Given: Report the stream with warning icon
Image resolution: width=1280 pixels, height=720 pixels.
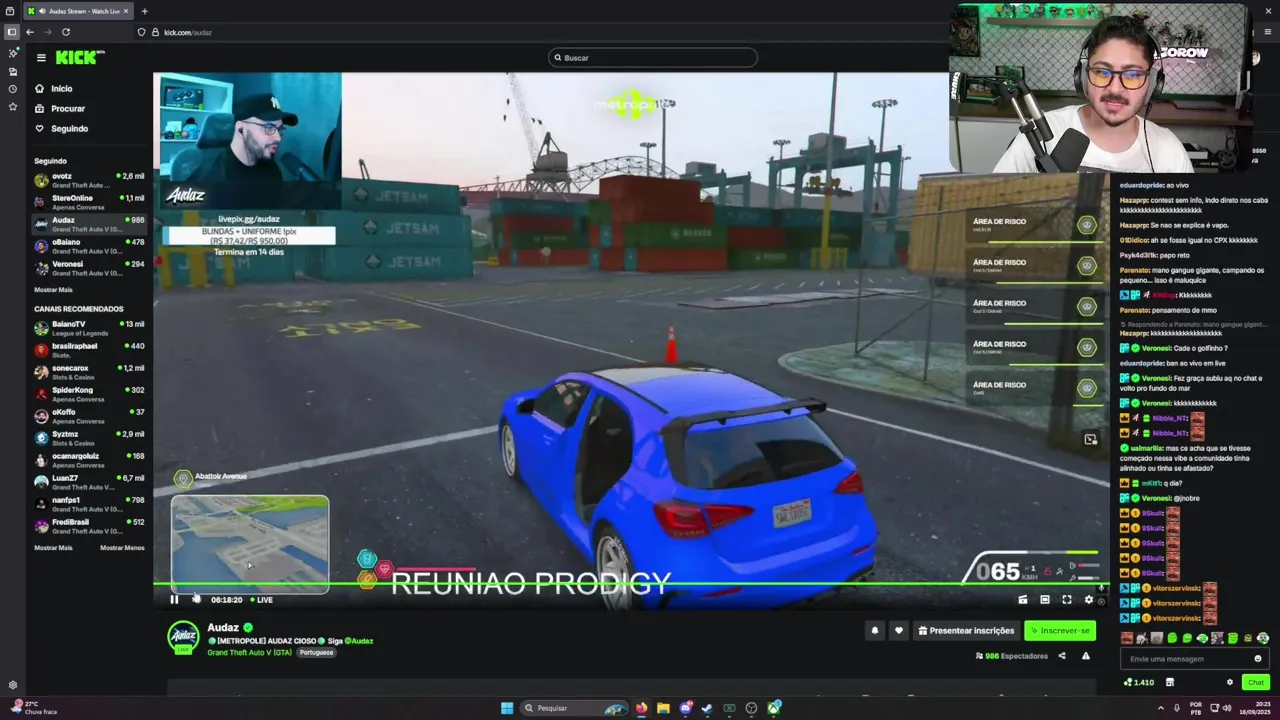Looking at the screenshot, I should [1086, 656].
